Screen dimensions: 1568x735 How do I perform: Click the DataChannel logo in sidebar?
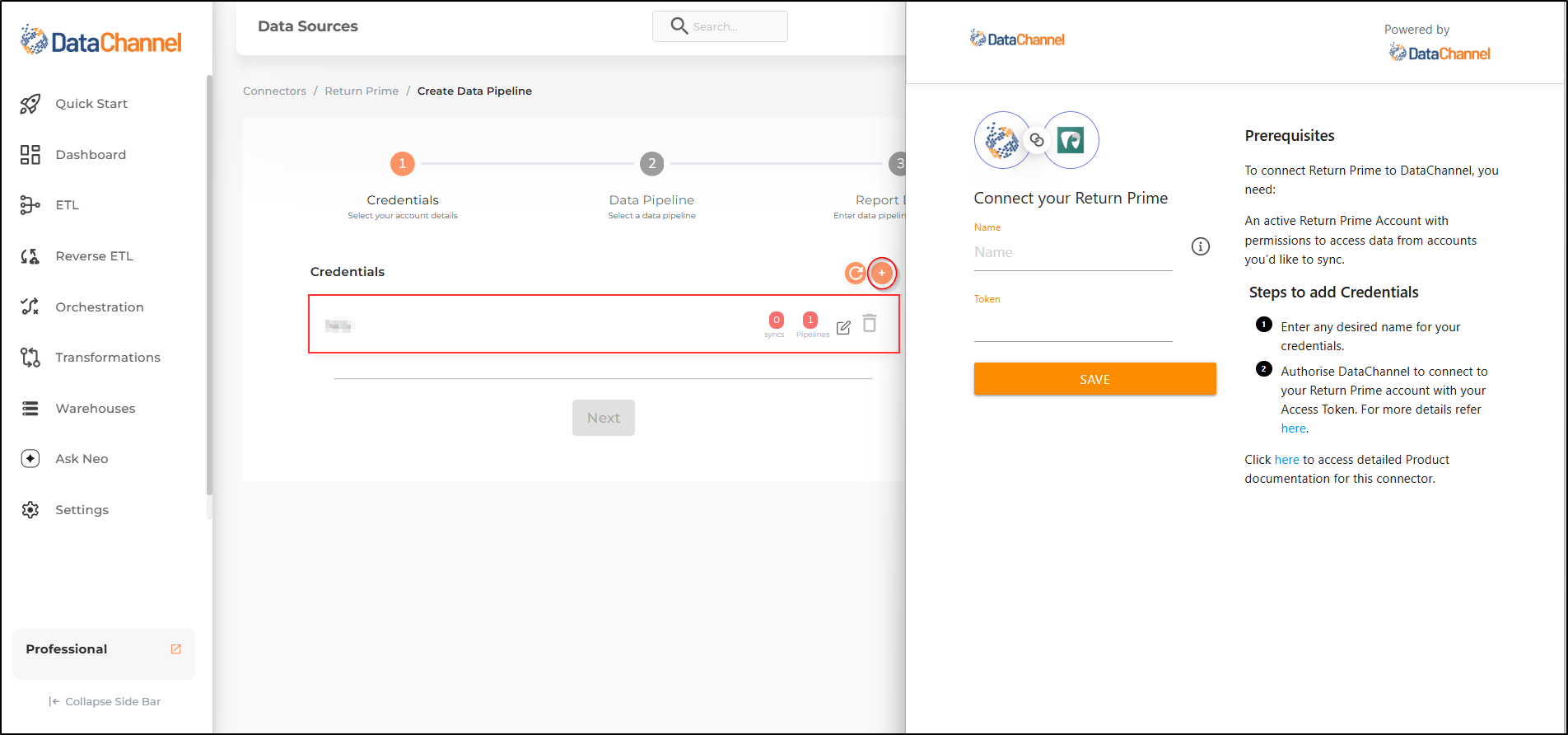(101, 40)
